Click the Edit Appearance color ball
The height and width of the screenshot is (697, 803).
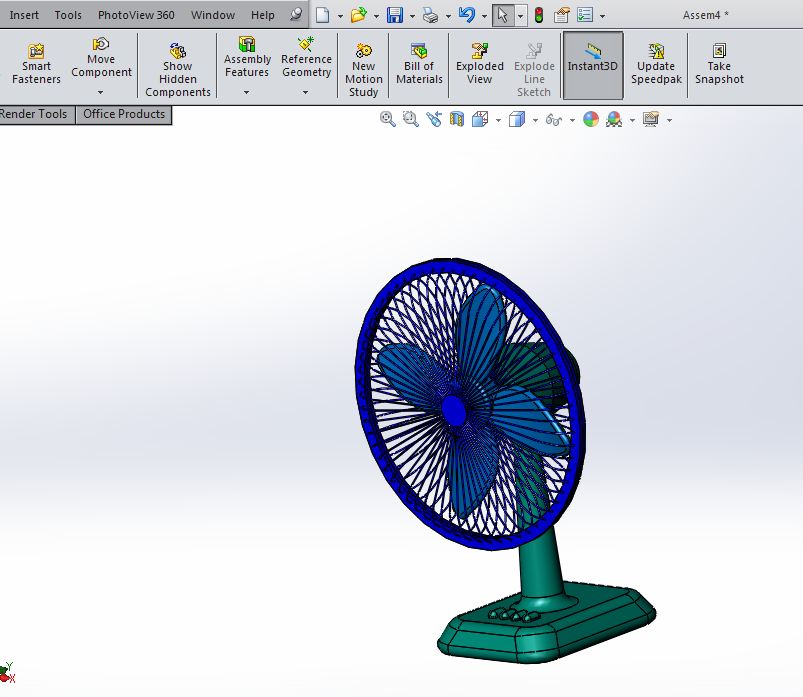coord(590,119)
